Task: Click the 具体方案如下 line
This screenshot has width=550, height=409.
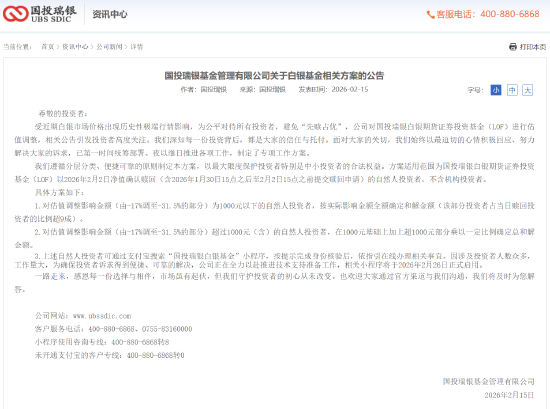Action: click(x=59, y=193)
